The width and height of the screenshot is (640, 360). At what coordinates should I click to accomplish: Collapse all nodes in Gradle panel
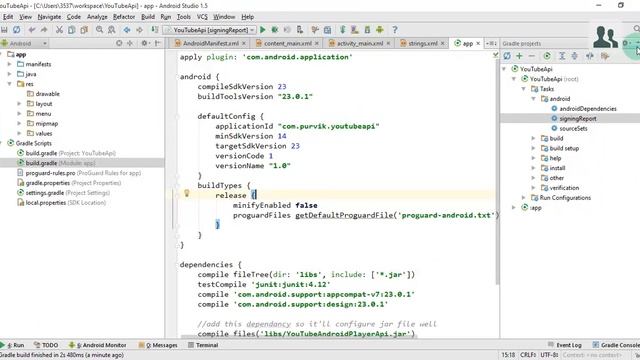tap(574, 56)
